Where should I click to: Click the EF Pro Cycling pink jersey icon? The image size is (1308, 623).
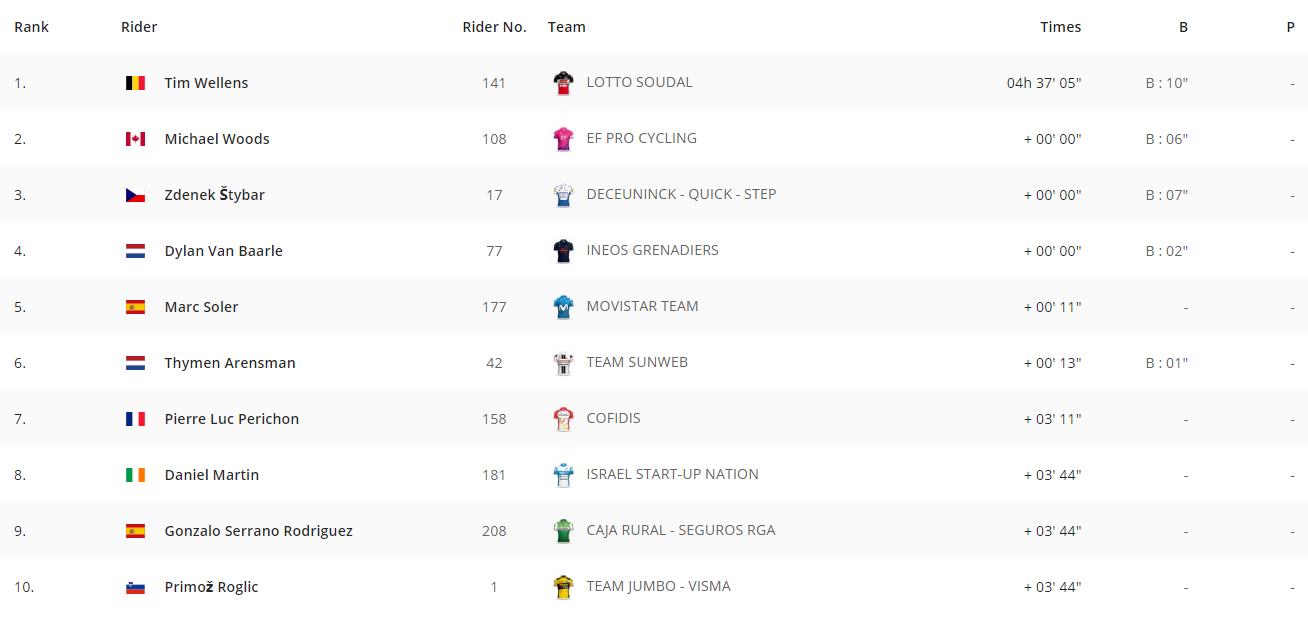(x=563, y=139)
